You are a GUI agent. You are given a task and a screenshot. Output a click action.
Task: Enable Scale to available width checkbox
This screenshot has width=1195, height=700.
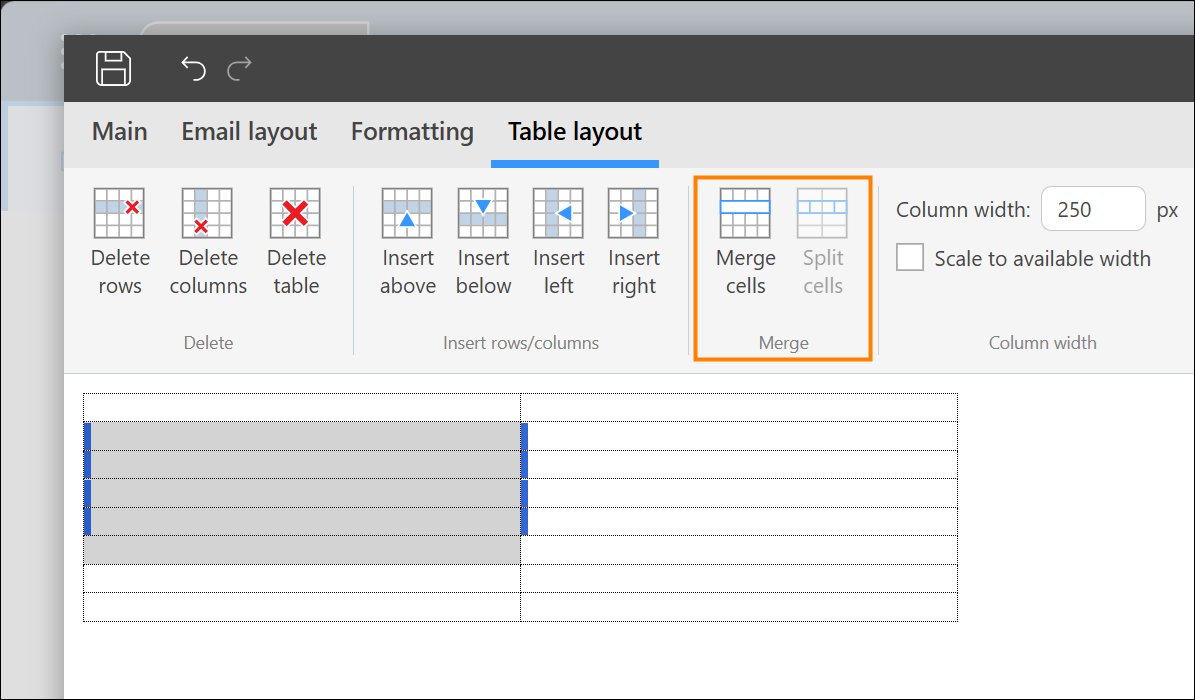[910, 258]
